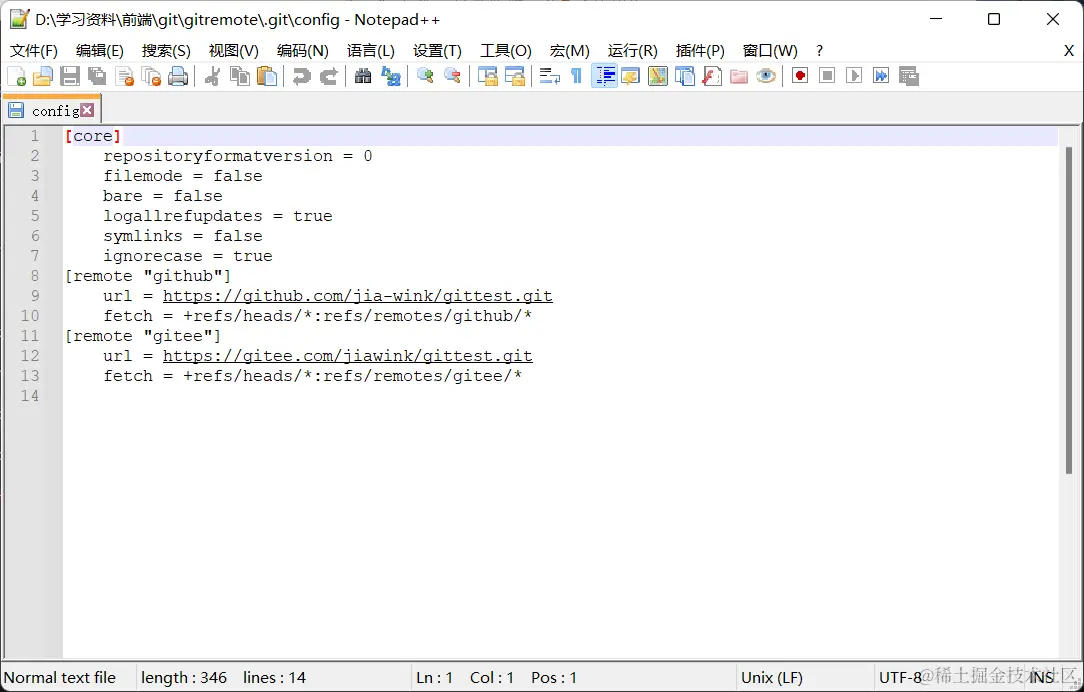Open the 文件(F) menu
The height and width of the screenshot is (692, 1084).
pos(34,51)
